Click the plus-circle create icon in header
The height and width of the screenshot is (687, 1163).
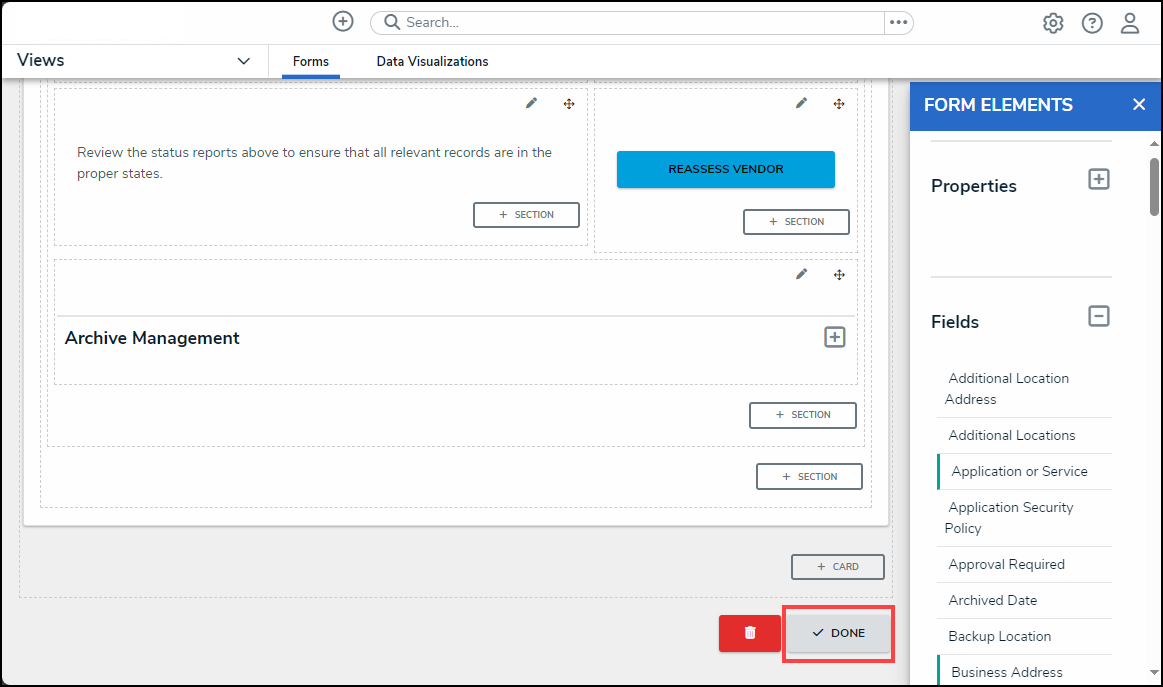(343, 22)
